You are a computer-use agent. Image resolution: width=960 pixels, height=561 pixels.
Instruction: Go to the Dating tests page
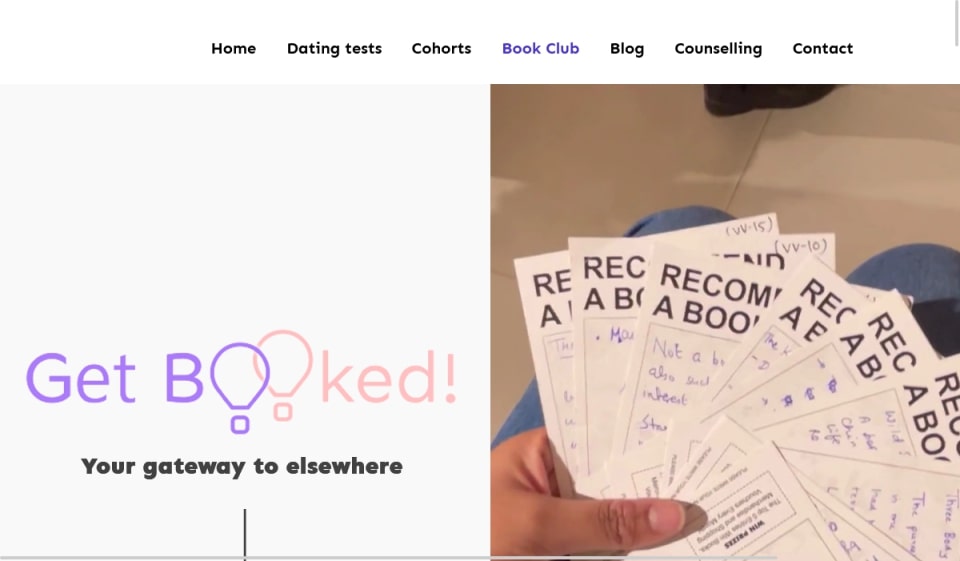334,48
